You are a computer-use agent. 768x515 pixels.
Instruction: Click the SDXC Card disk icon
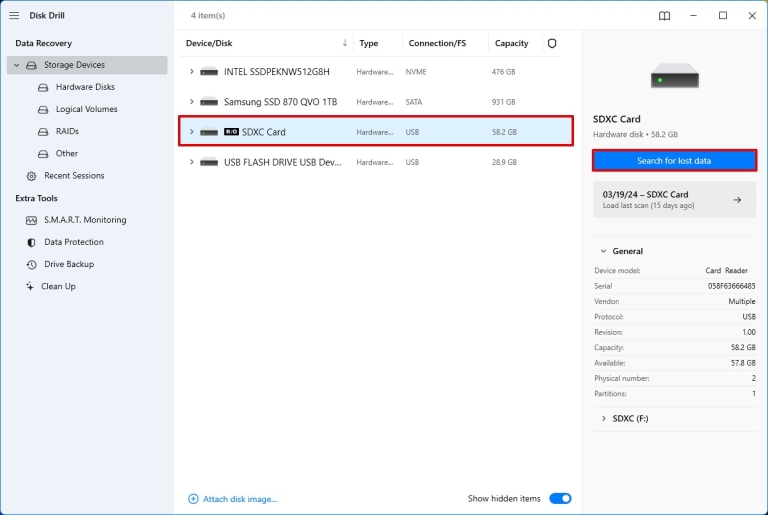(209, 132)
